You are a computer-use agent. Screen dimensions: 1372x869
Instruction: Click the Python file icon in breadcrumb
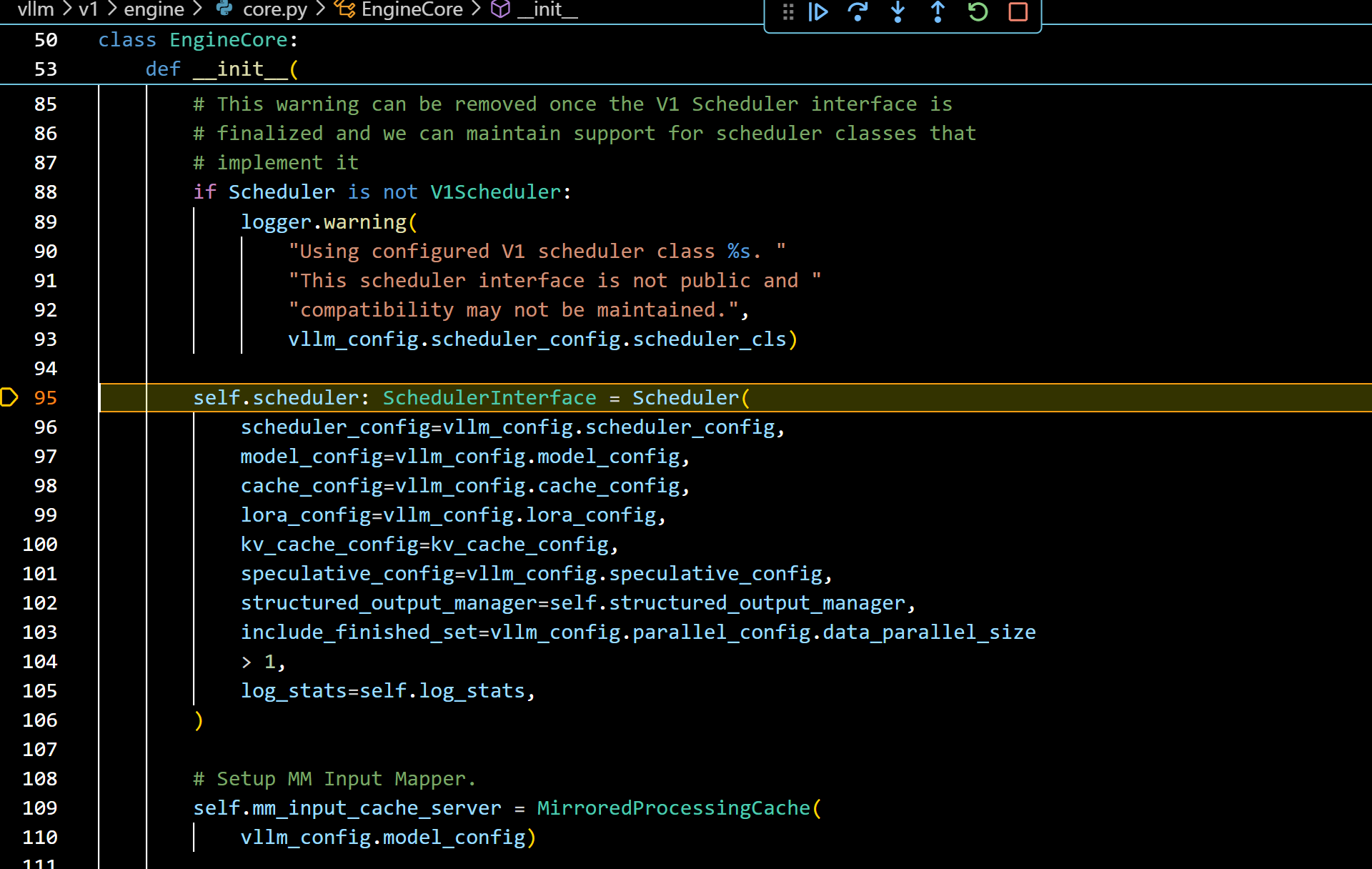(x=224, y=9)
